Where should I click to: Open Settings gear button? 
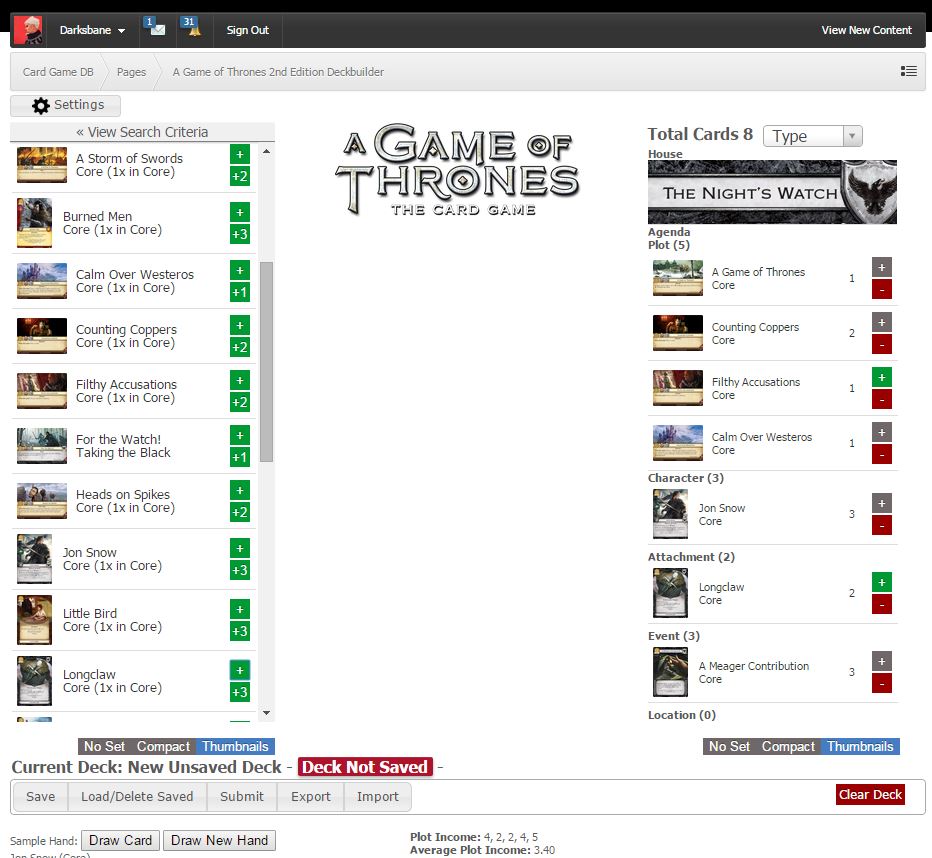click(x=65, y=105)
